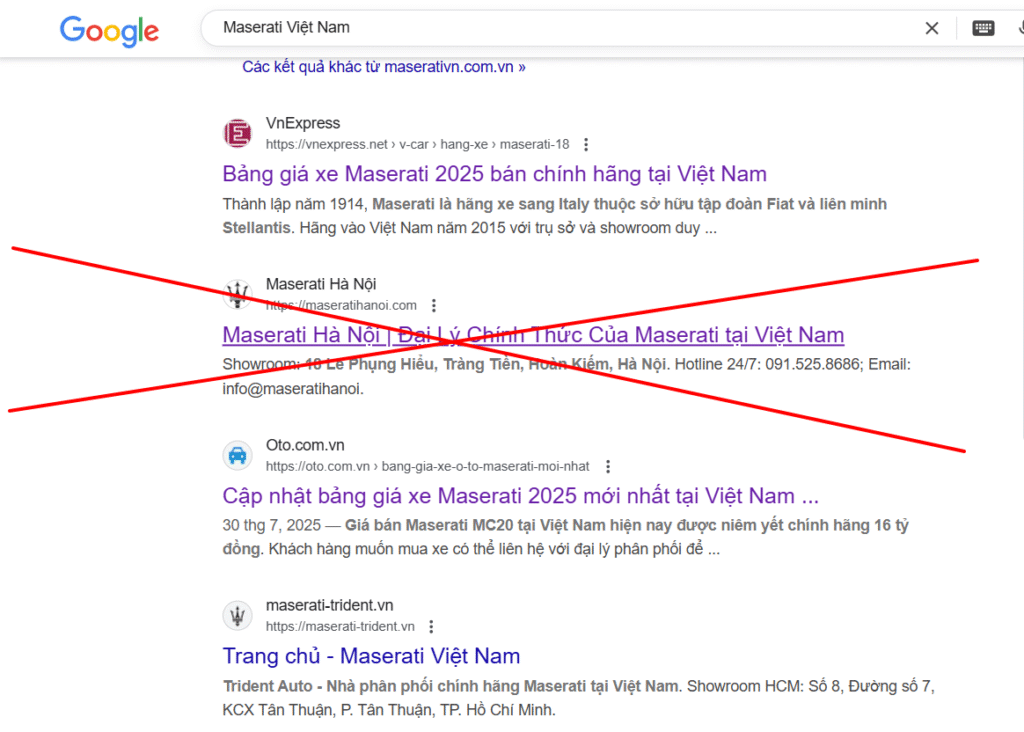
Task: Click the Google logo
Action: pyautogui.click(x=109, y=30)
